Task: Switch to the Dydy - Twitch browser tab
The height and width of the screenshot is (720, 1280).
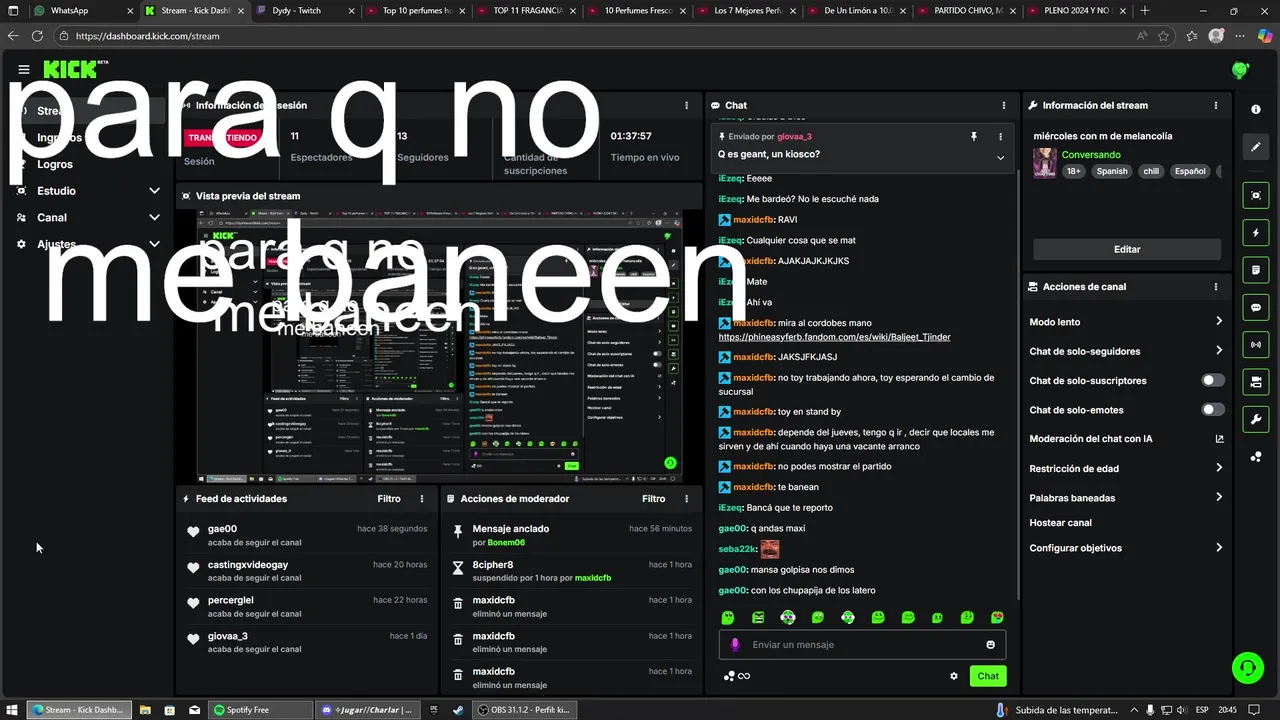Action: click(x=302, y=10)
